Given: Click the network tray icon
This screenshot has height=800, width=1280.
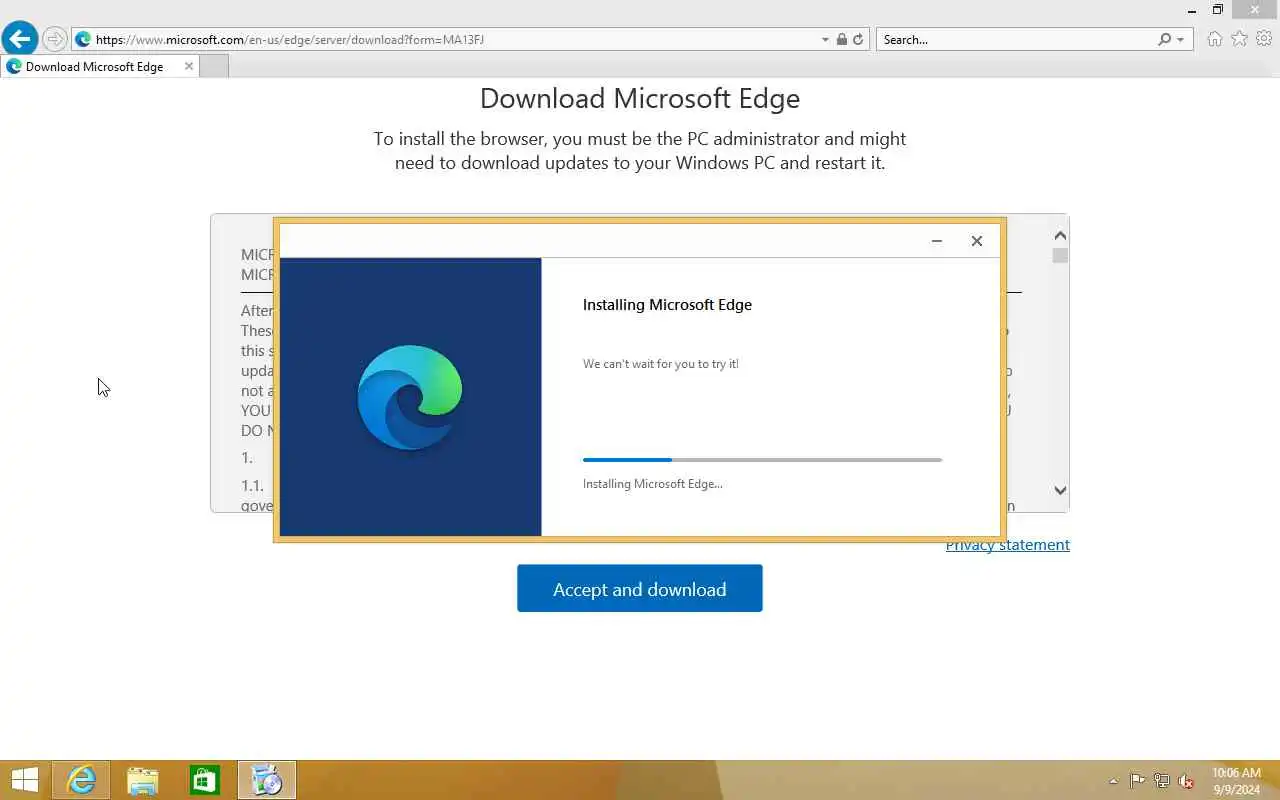Looking at the screenshot, I should (1162, 780).
